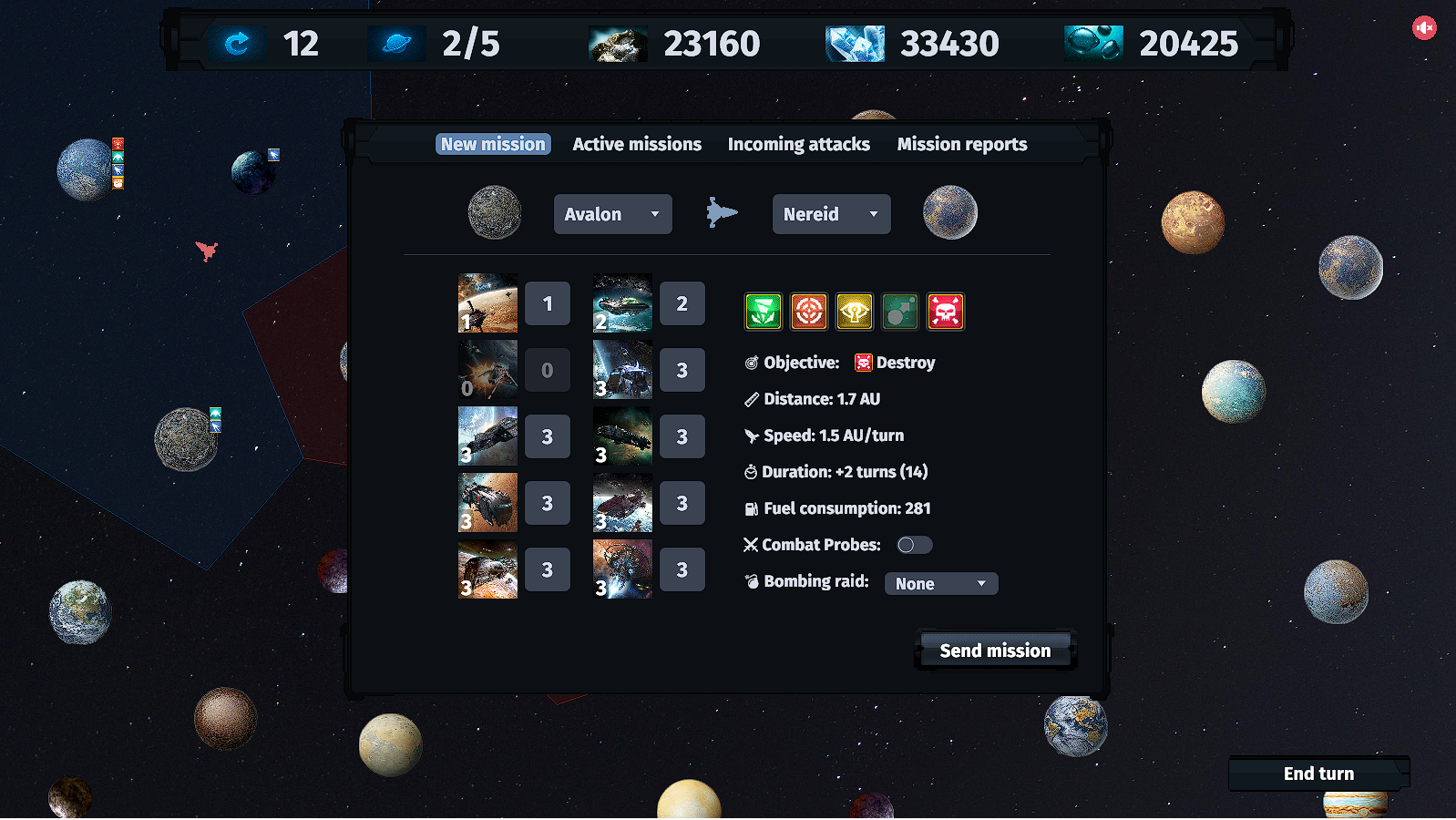Viewport: 1456px width, 820px height.
Task: Select the second ship thumbnail labeled 2
Action: (x=622, y=303)
